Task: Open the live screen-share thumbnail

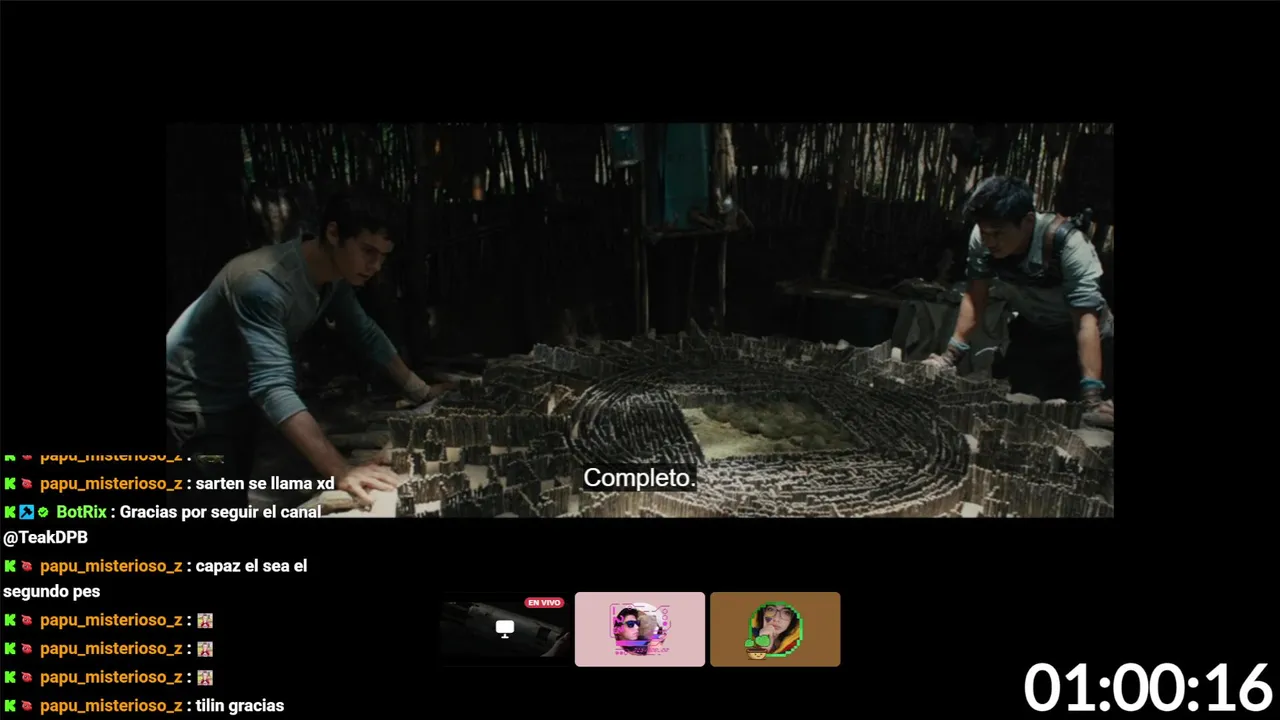Action: click(x=505, y=629)
